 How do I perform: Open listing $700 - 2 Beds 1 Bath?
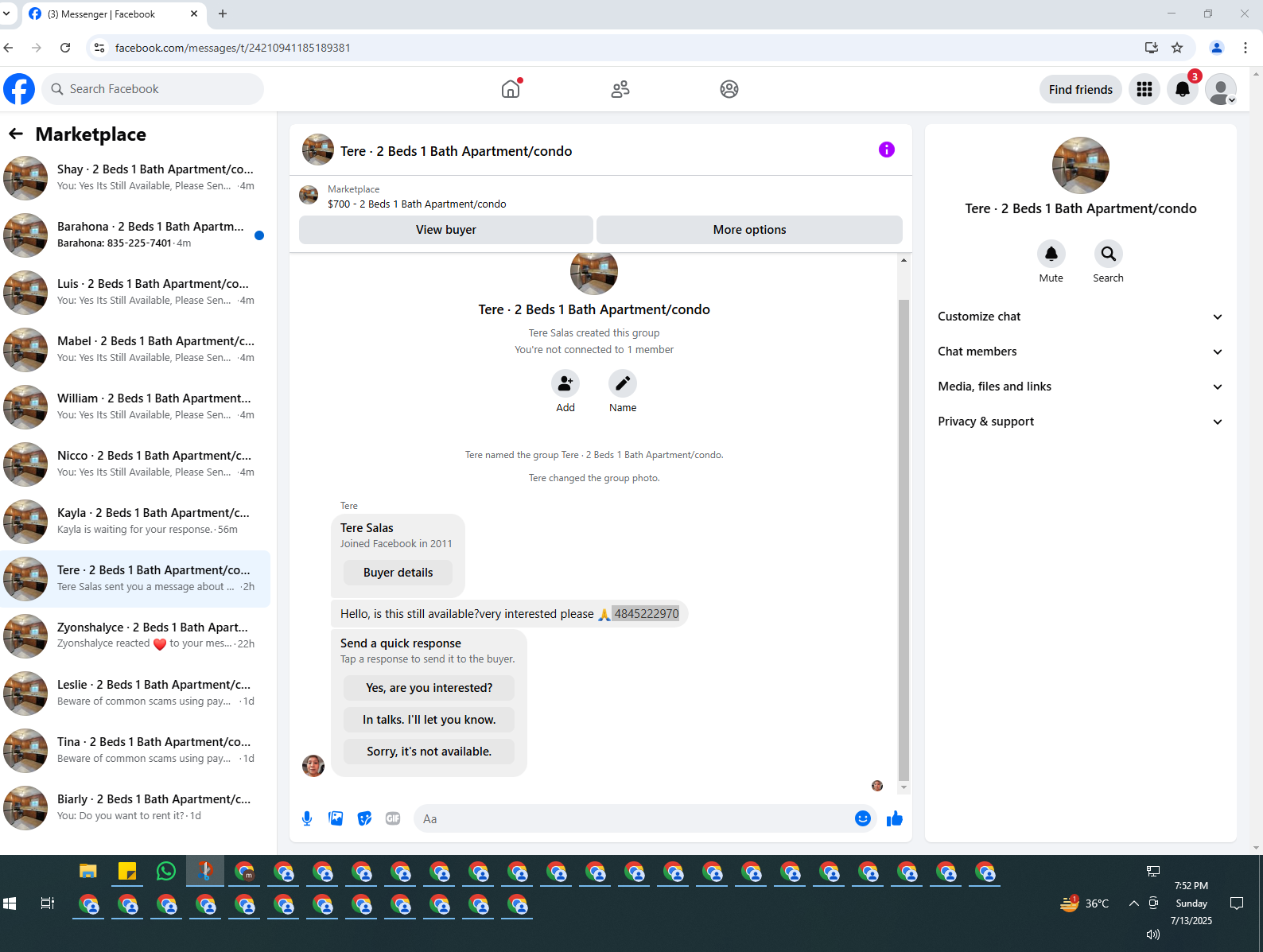point(417,204)
